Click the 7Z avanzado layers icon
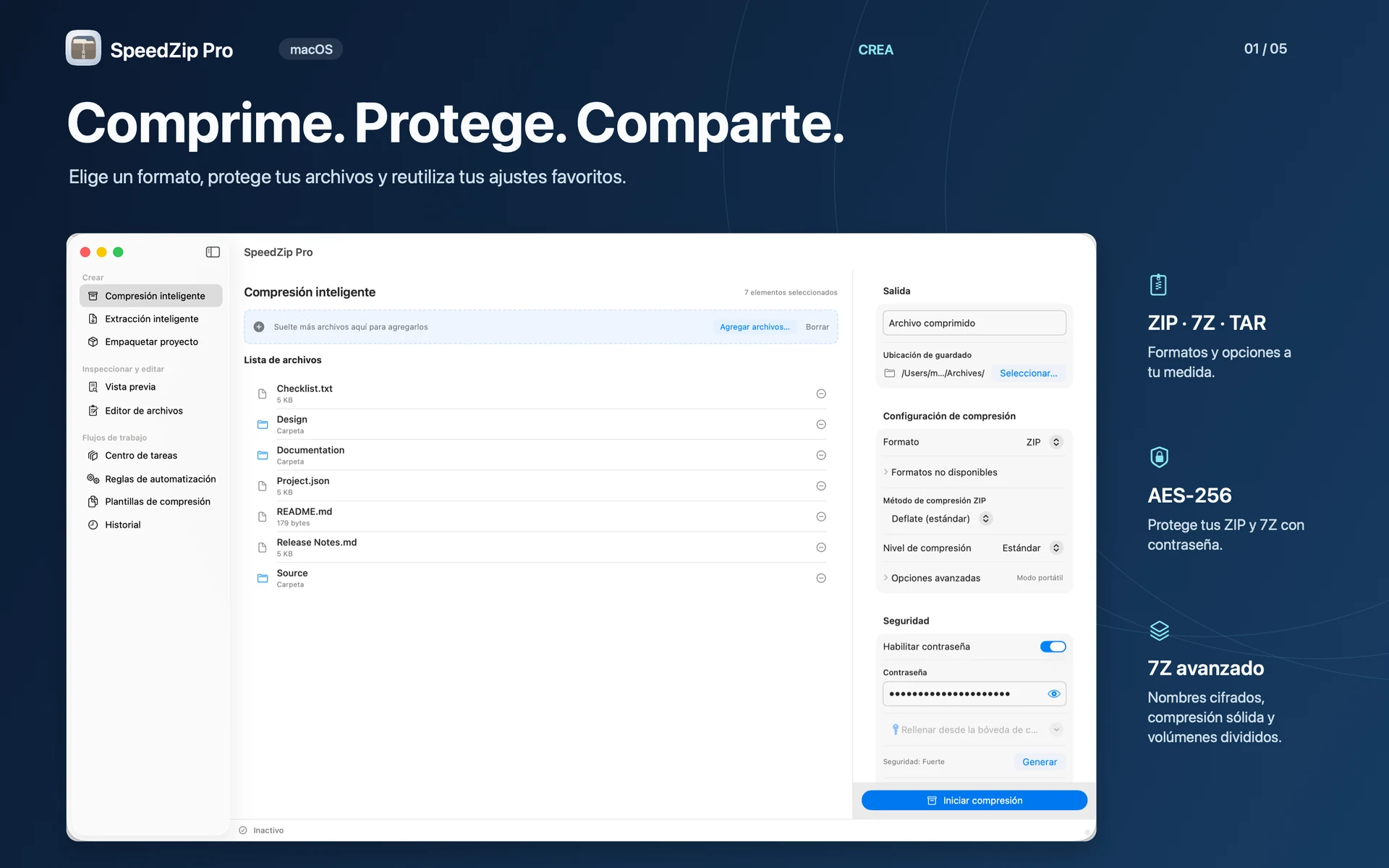The image size is (1389, 868). click(x=1159, y=631)
